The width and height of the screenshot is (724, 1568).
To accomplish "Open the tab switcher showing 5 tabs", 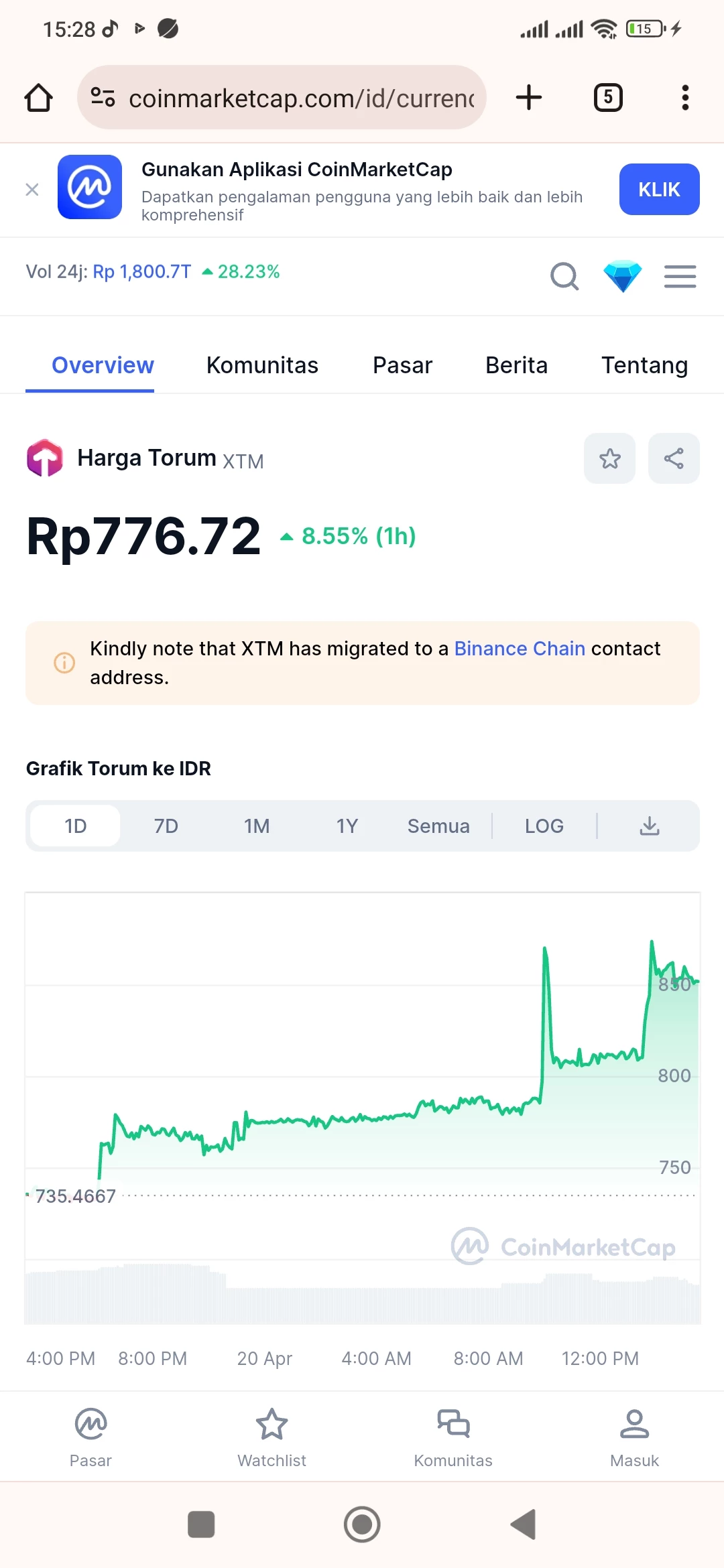I will tap(608, 98).
